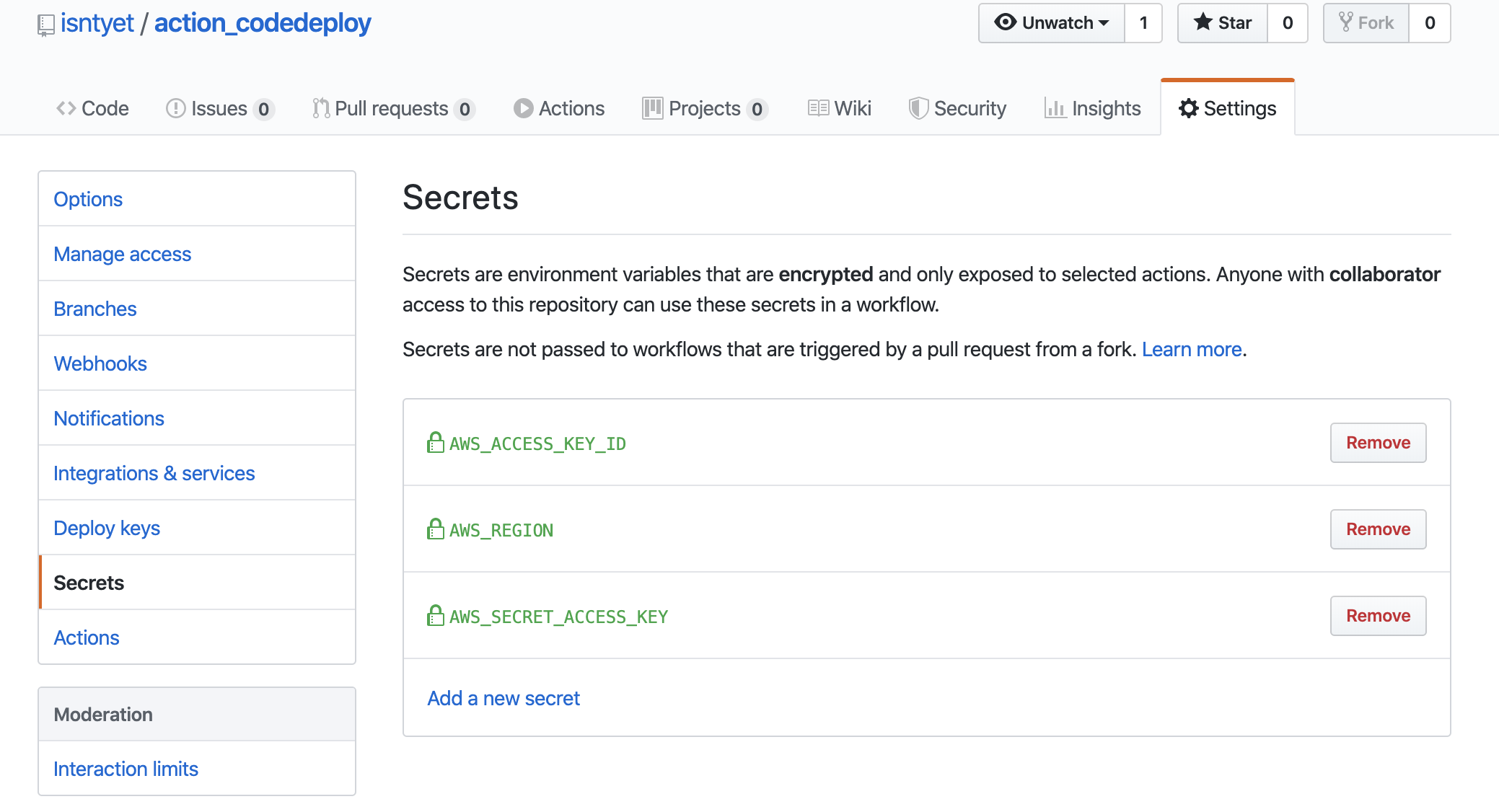Open Interaction limits under Moderation
This screenshot has height=812, width=1499.
coord(197,769)
